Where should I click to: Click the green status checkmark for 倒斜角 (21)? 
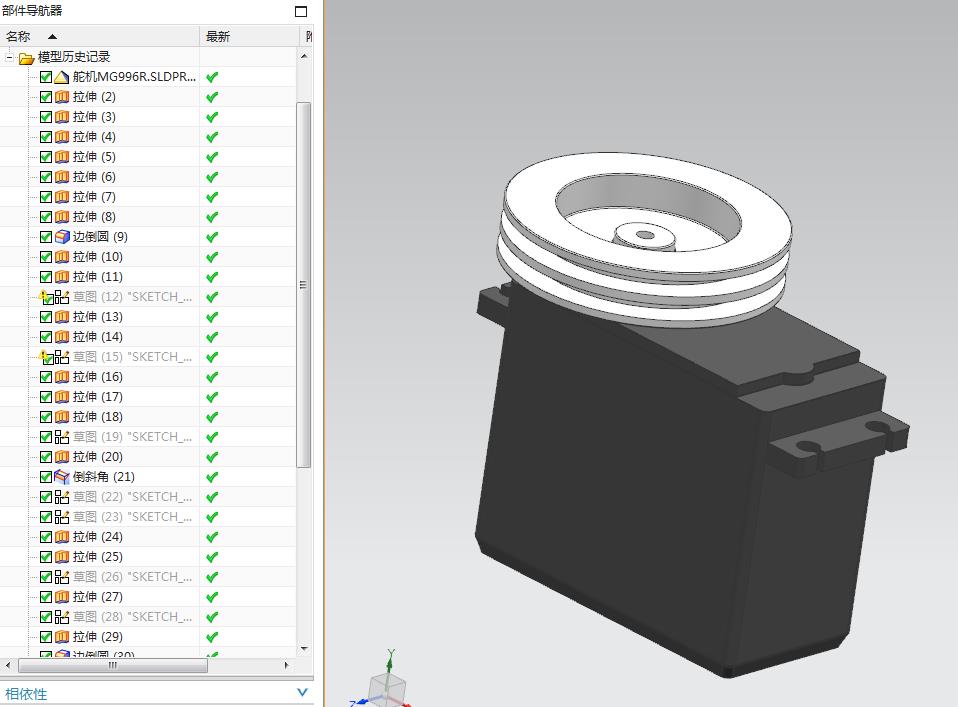tap(212, 477)
